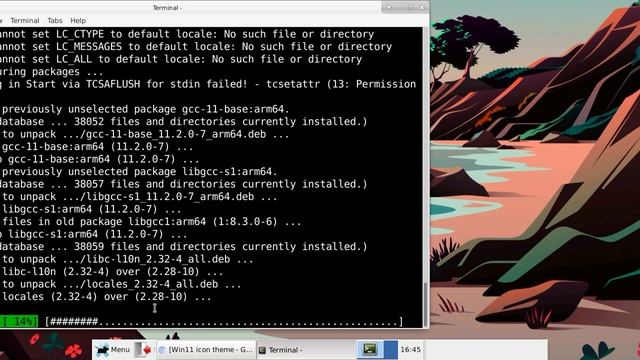This screenshot has height=360, width=640.
Task: Click the 38052 files and directories line
Action: click(x=184, y=122)
